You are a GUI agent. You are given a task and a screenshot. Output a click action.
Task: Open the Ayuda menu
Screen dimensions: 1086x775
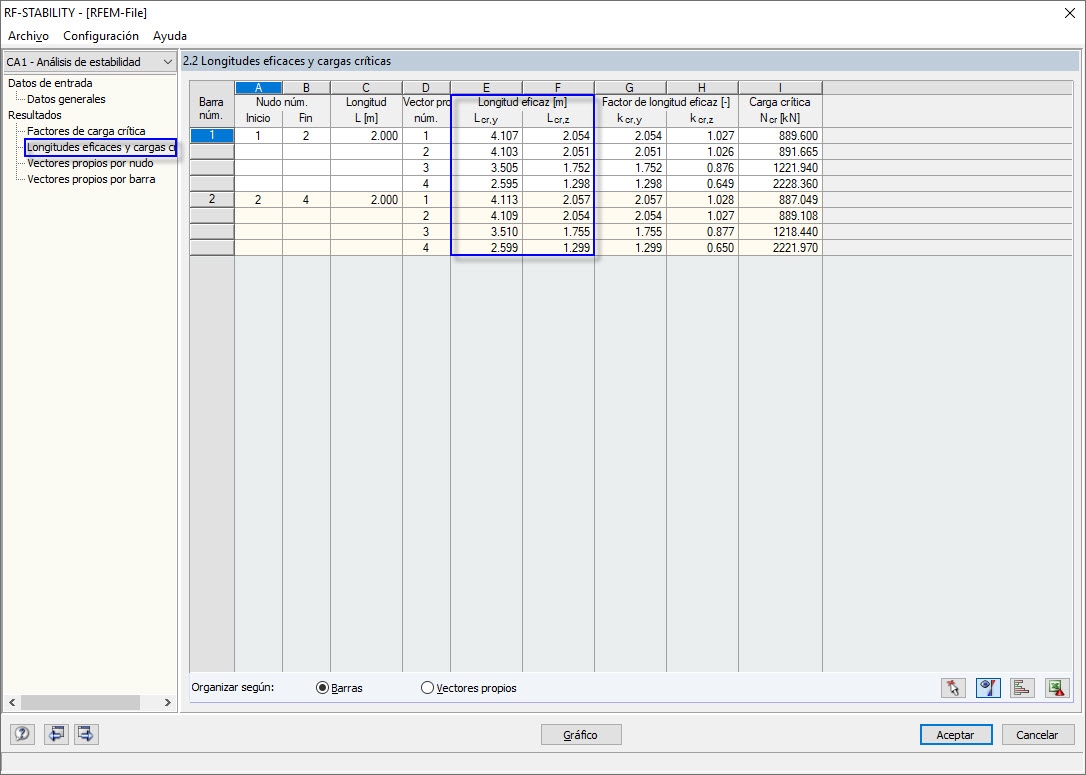coord(169,35)
